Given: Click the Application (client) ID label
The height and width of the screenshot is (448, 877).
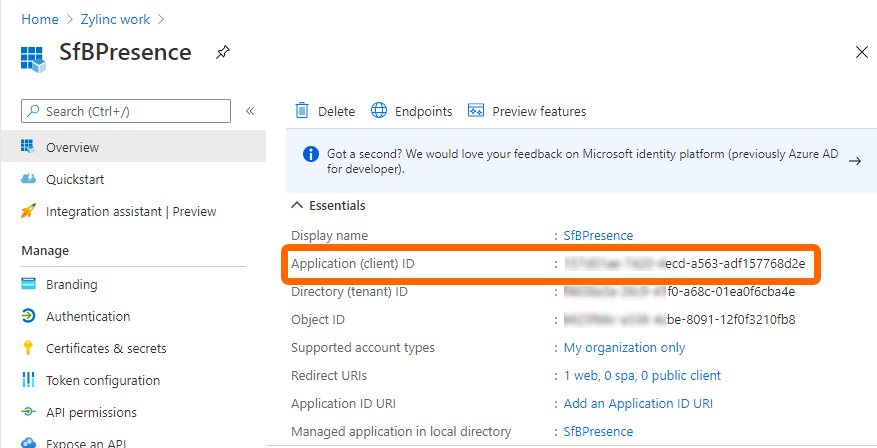Looking at the screenshot, I should pos(352,263).
